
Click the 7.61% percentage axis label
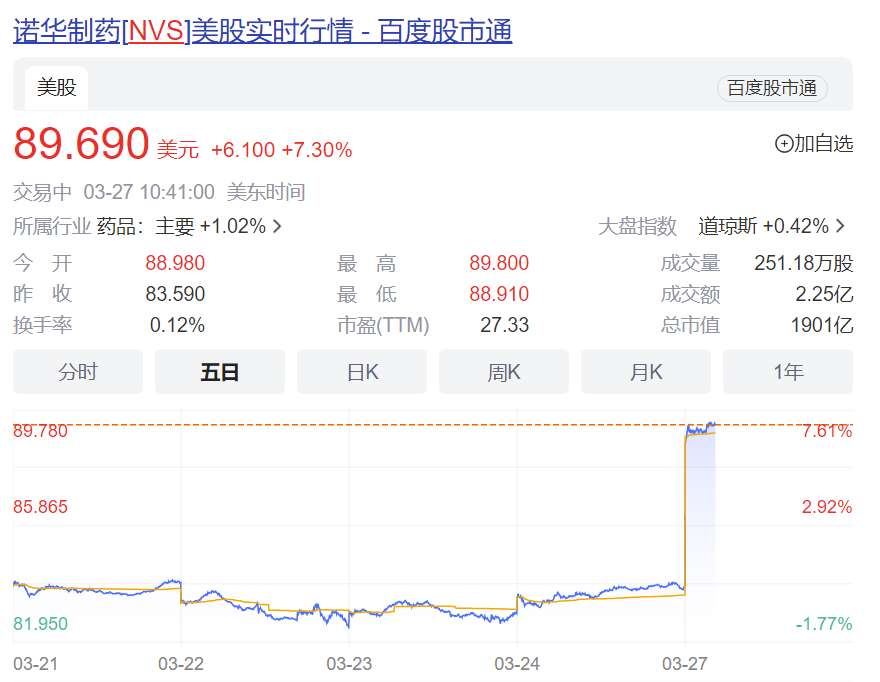(827, 431)
